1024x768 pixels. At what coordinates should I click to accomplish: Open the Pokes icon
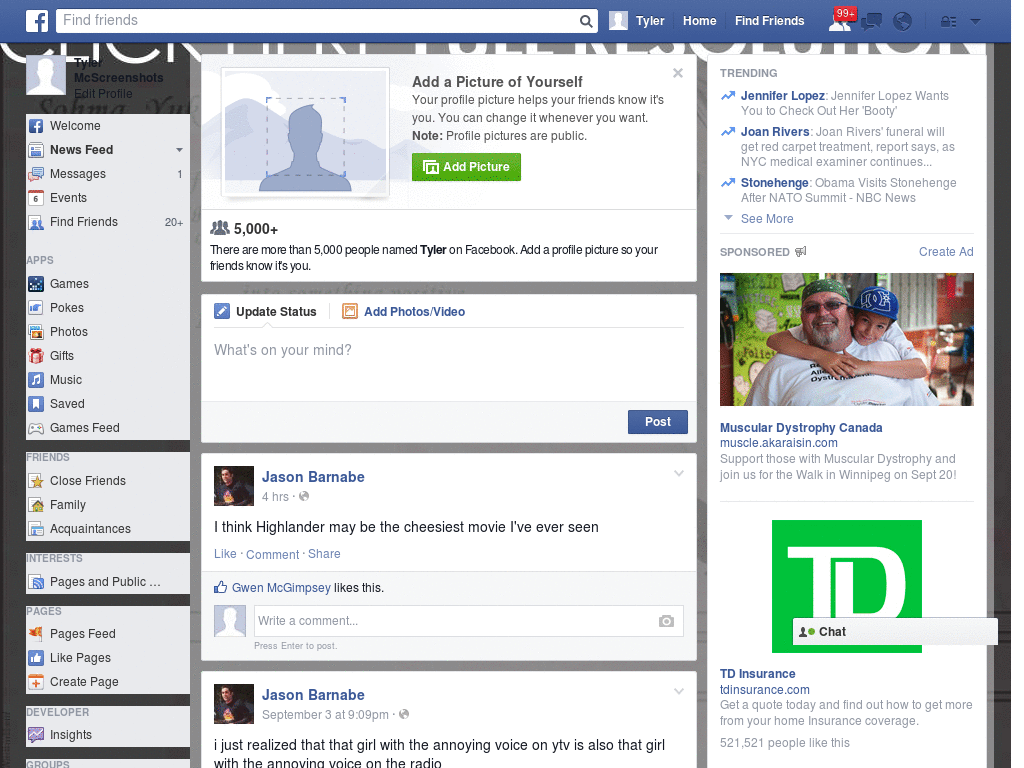(37, 308)
